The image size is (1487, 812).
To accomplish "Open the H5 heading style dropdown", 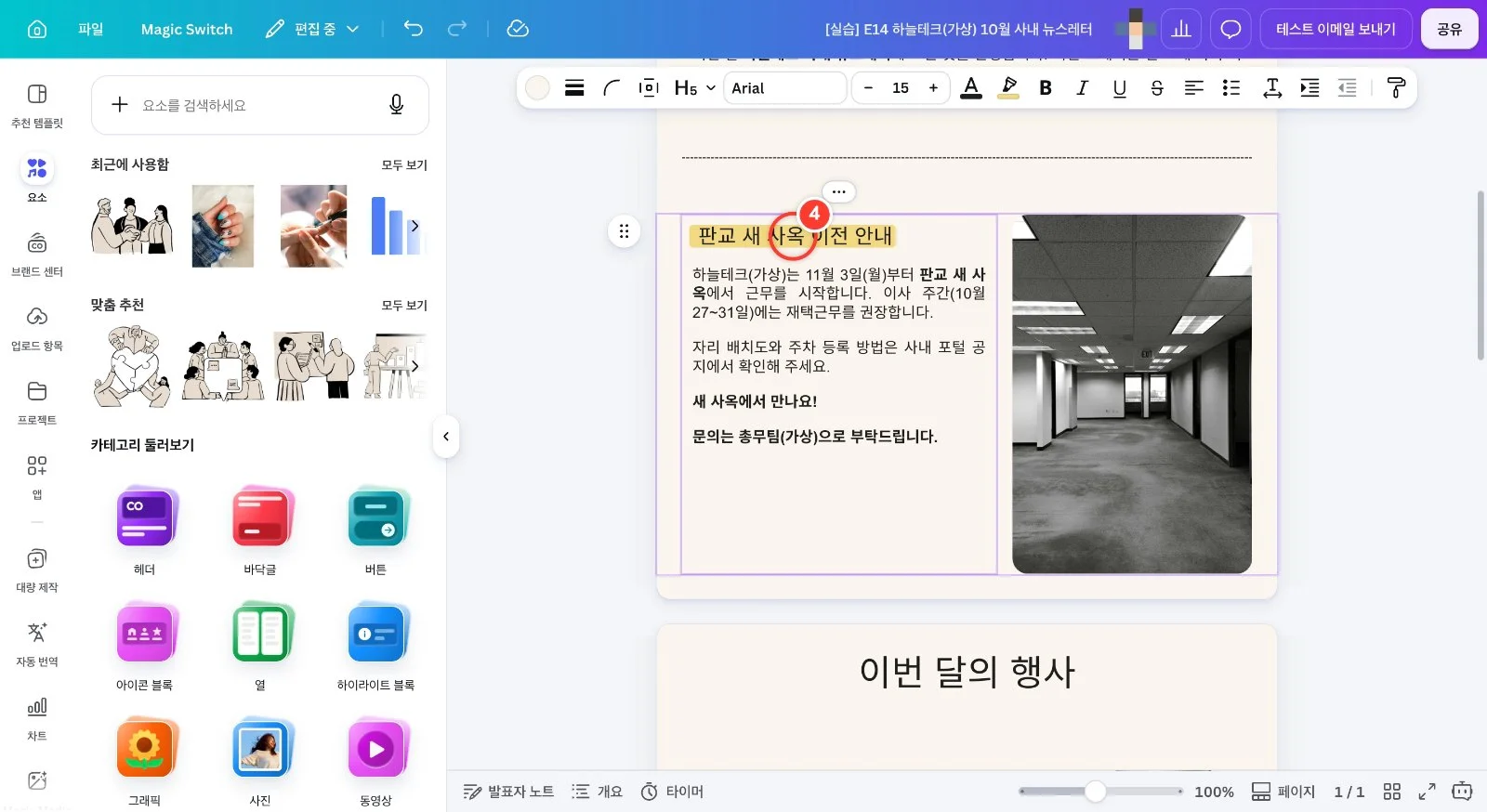I will tap(695, 87).
